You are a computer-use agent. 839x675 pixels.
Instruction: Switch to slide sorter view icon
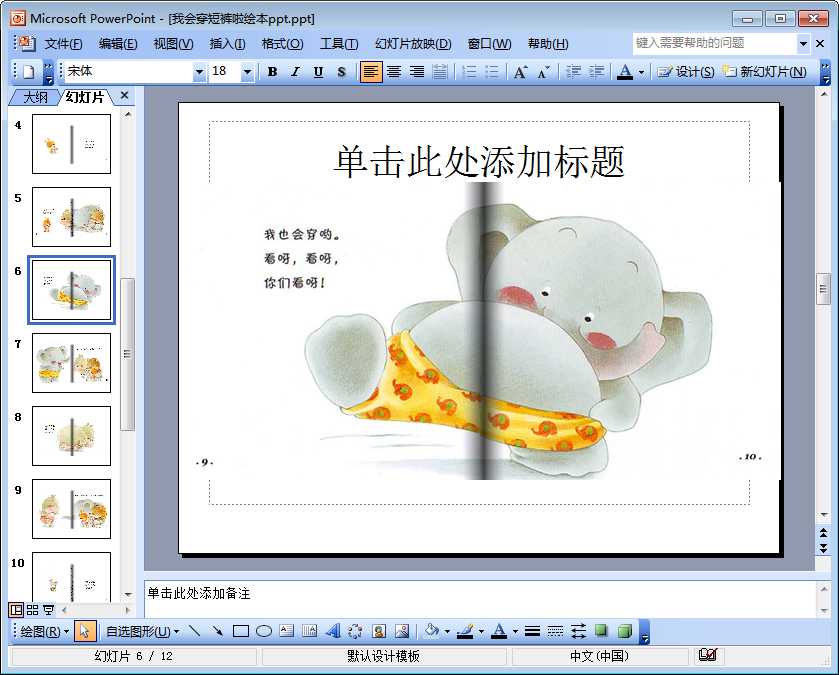coord(33,610)
